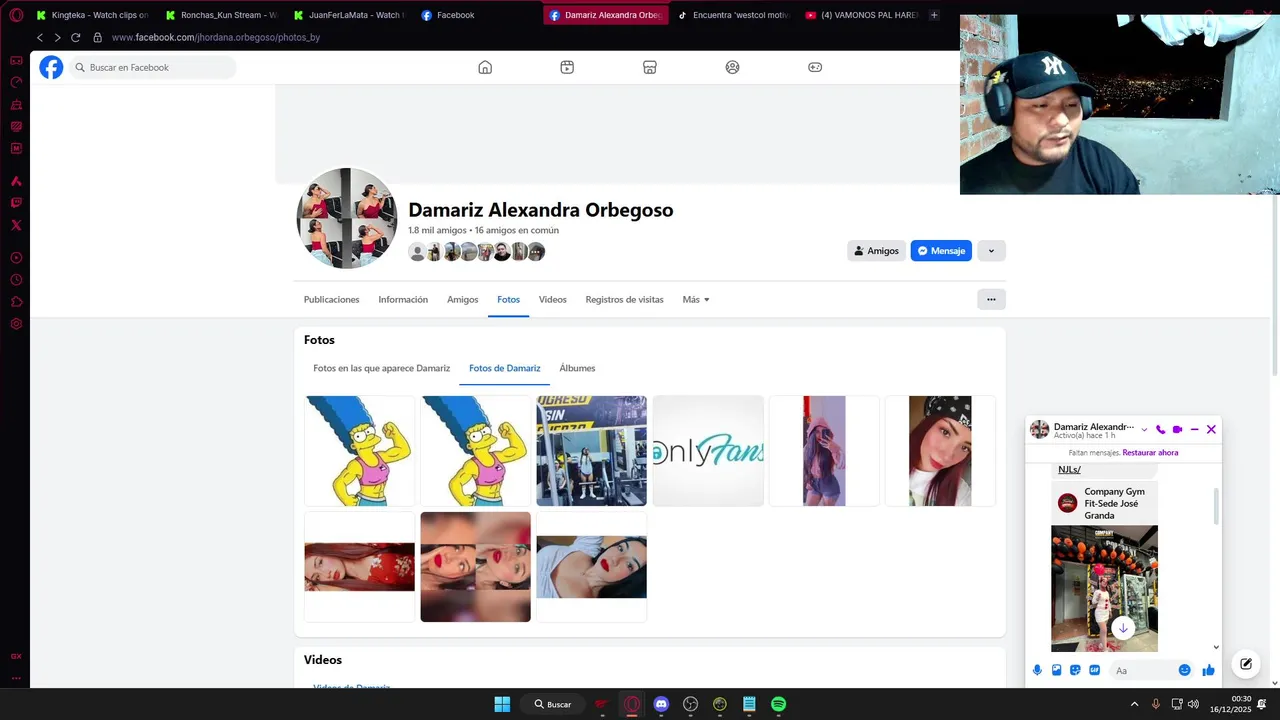Click Damariz profile picture
1280x720 pixels.
pyautogui.click(x=347, y=218)
